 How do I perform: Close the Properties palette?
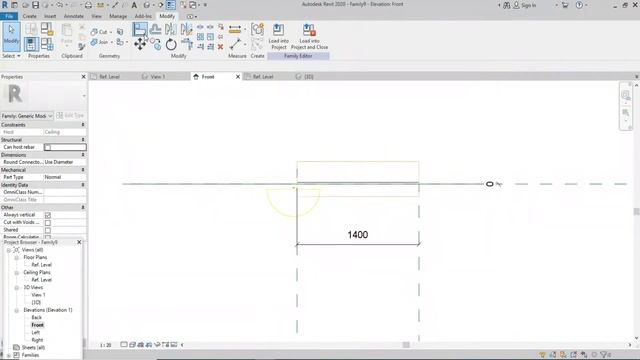(x=83, y=77)
